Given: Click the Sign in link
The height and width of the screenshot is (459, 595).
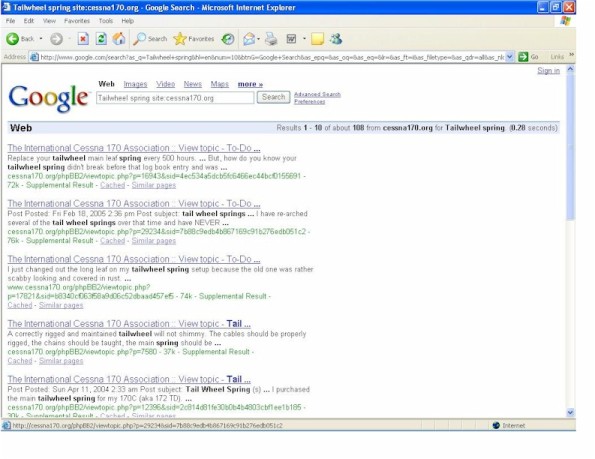Looking at the screenshot, I should (548, 71).
